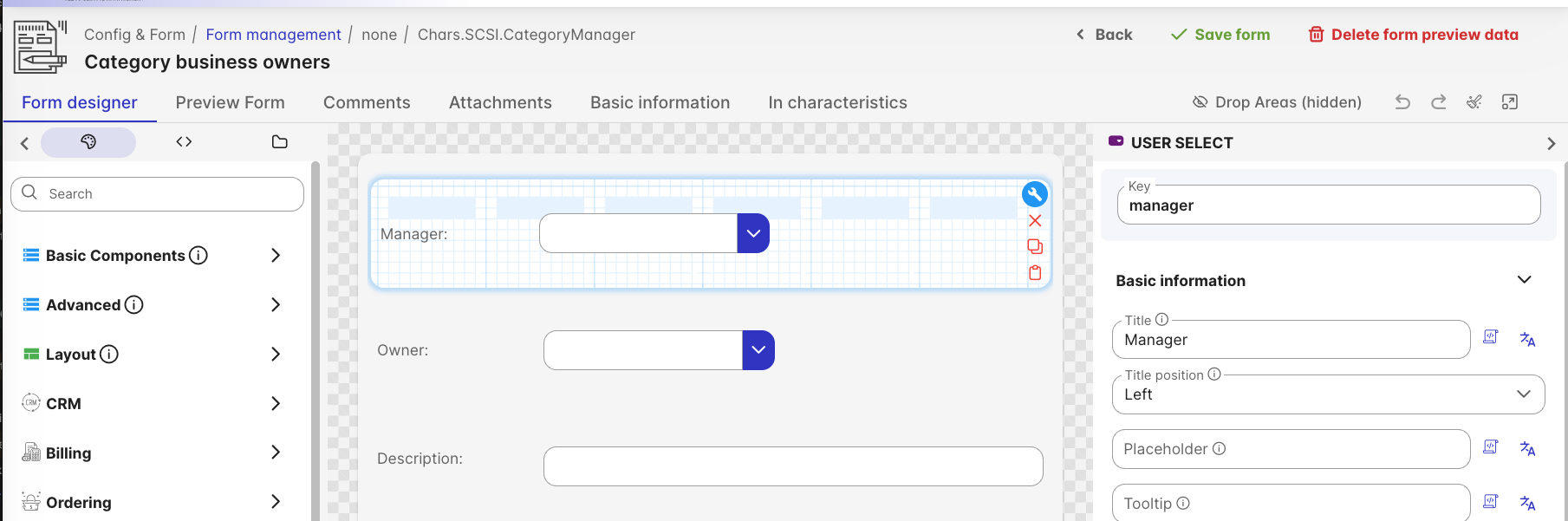
Task: Click the wrench settings icon on Manager field
Action: tap(1034, 194)
